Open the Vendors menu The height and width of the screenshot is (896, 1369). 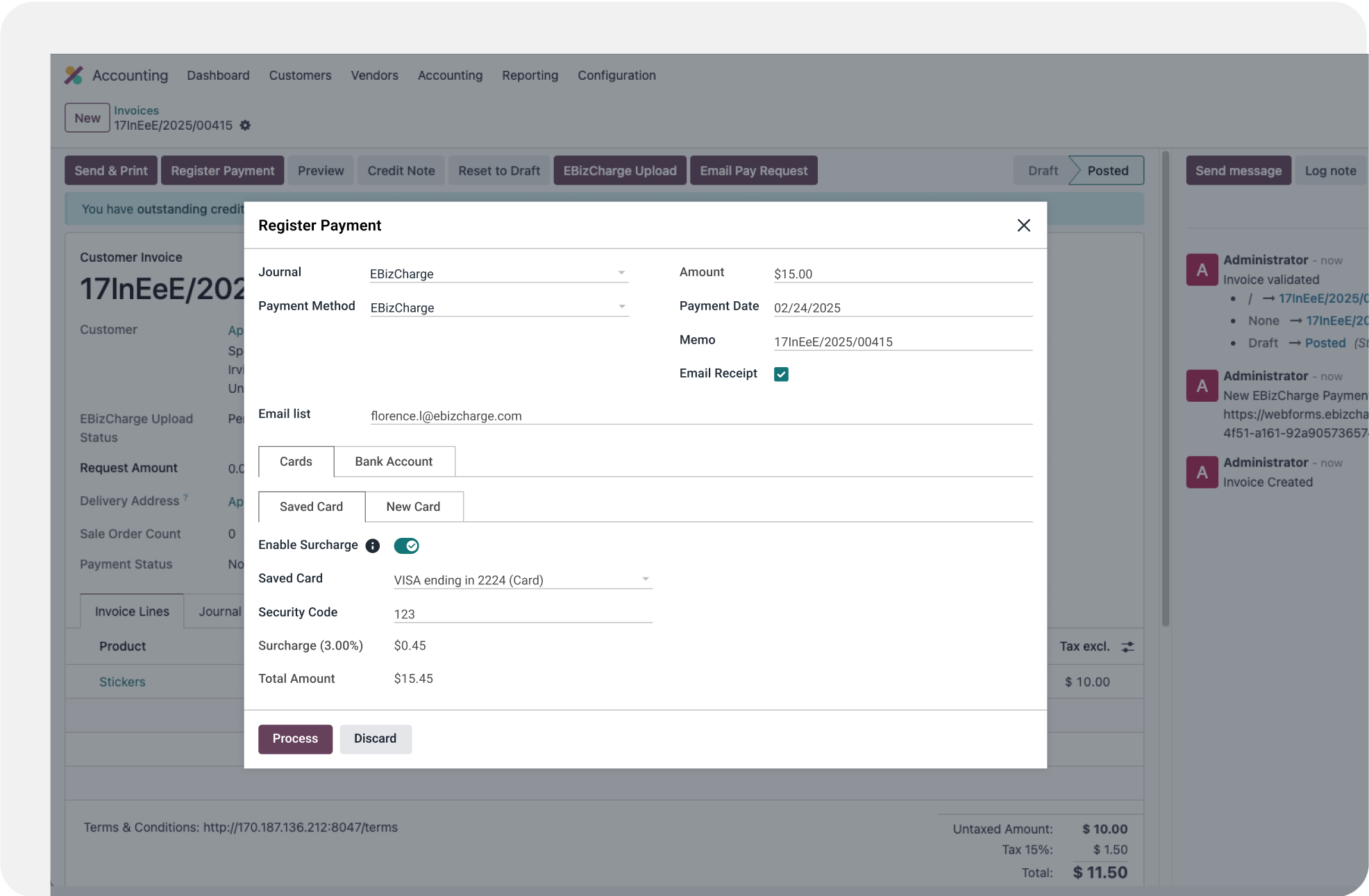374,75
